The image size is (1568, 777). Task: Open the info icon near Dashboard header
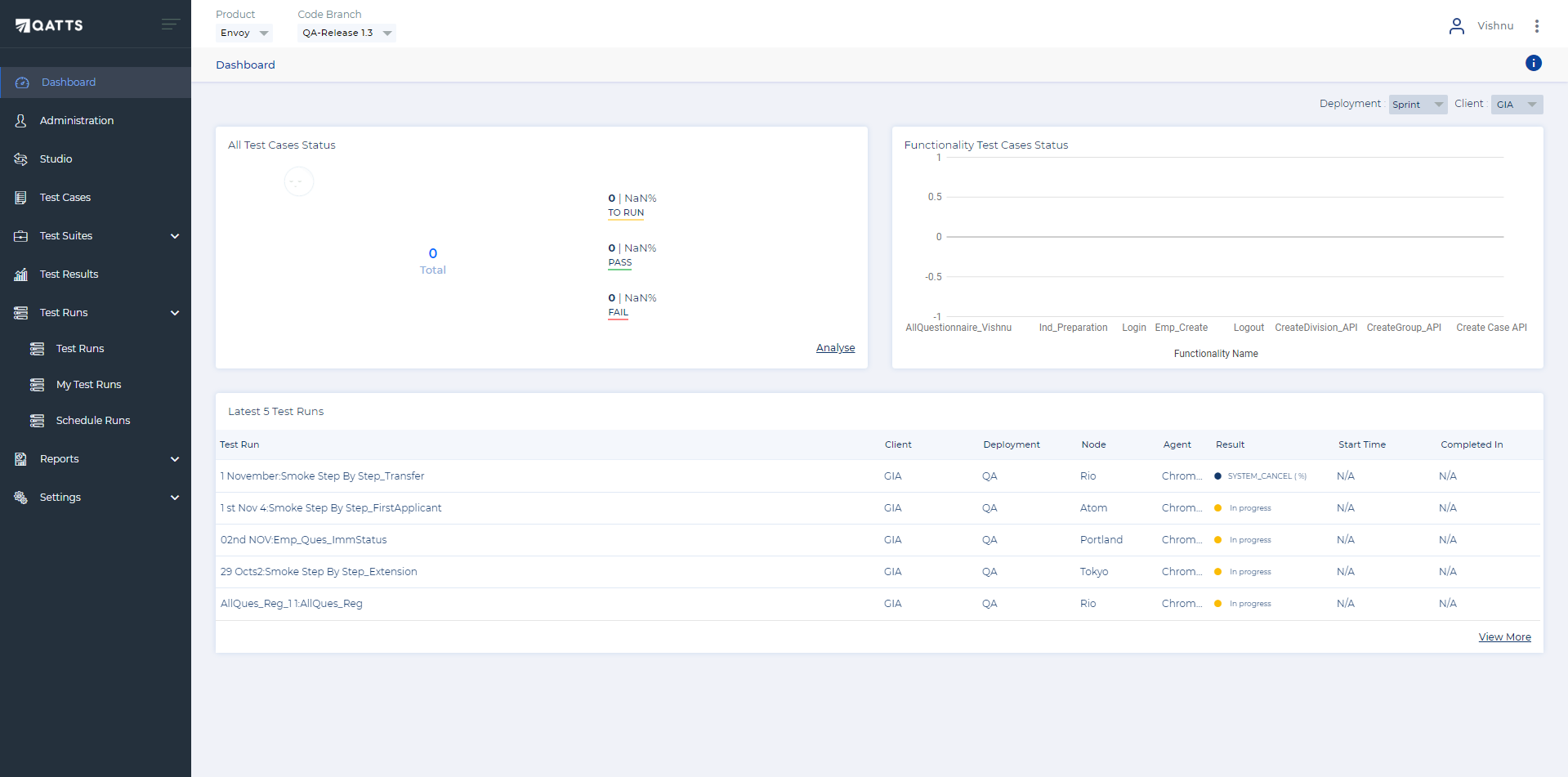click(1534, 63)
